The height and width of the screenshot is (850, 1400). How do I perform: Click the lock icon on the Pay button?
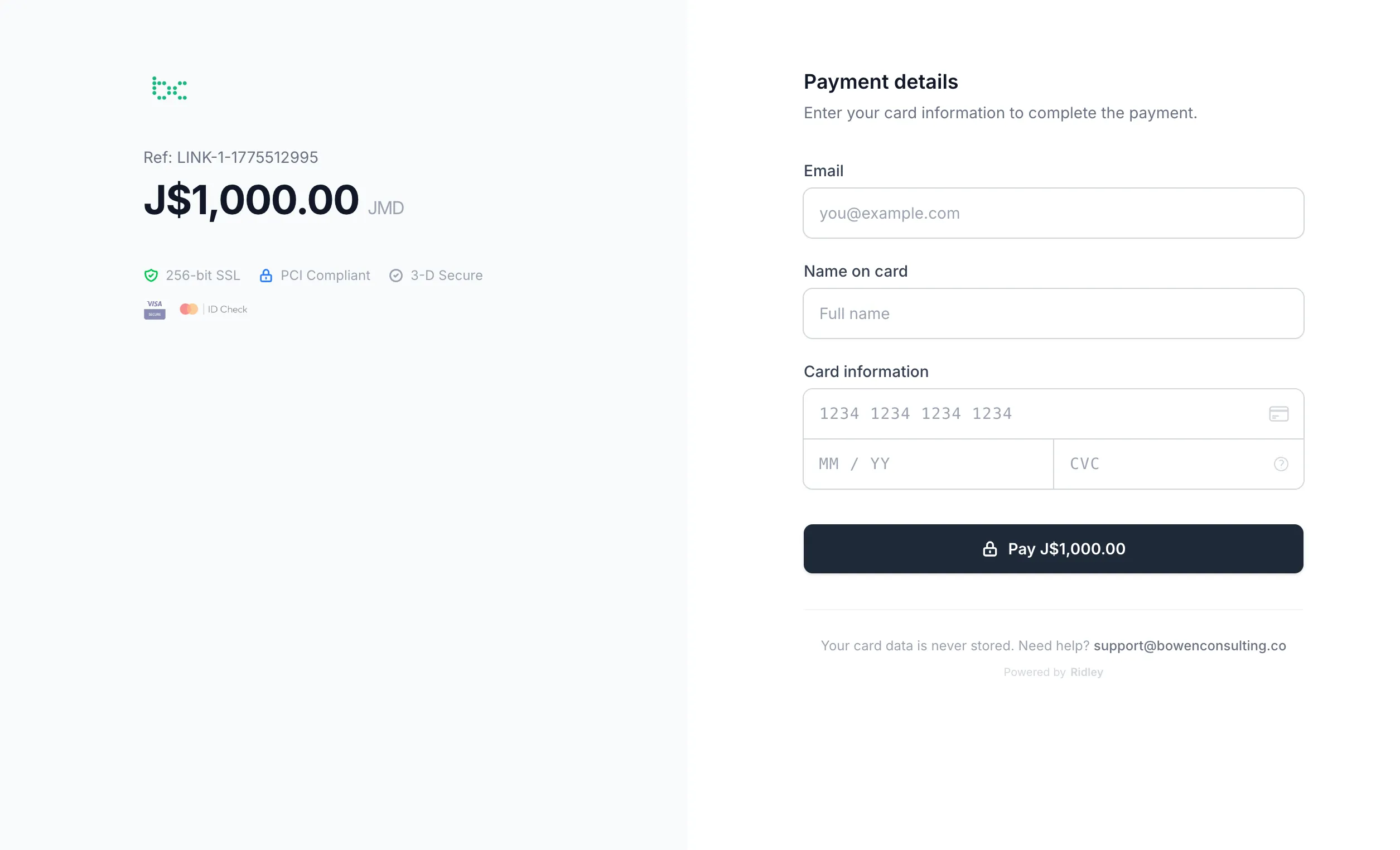pyautogui.click(x=990, y=548)
